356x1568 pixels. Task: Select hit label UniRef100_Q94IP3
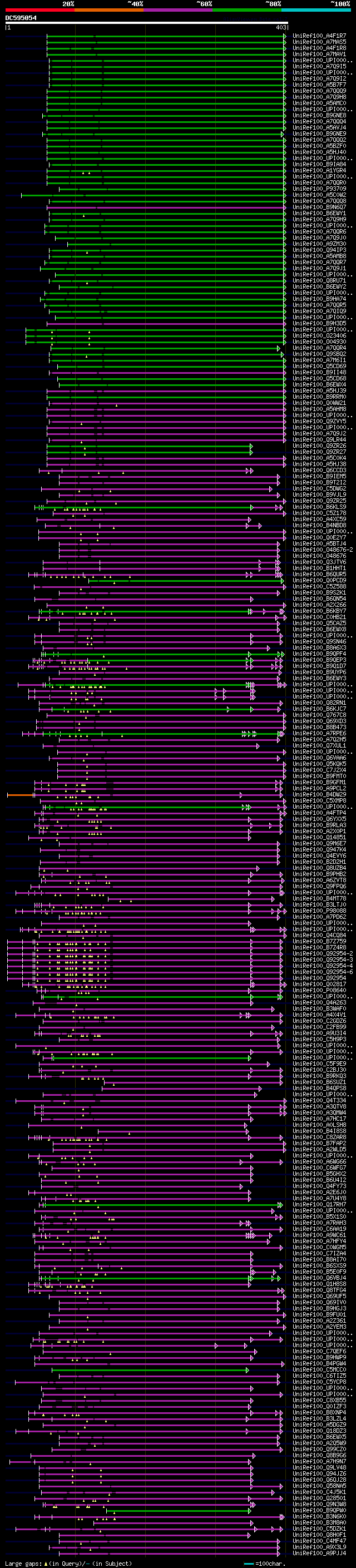tap(319, 250)
